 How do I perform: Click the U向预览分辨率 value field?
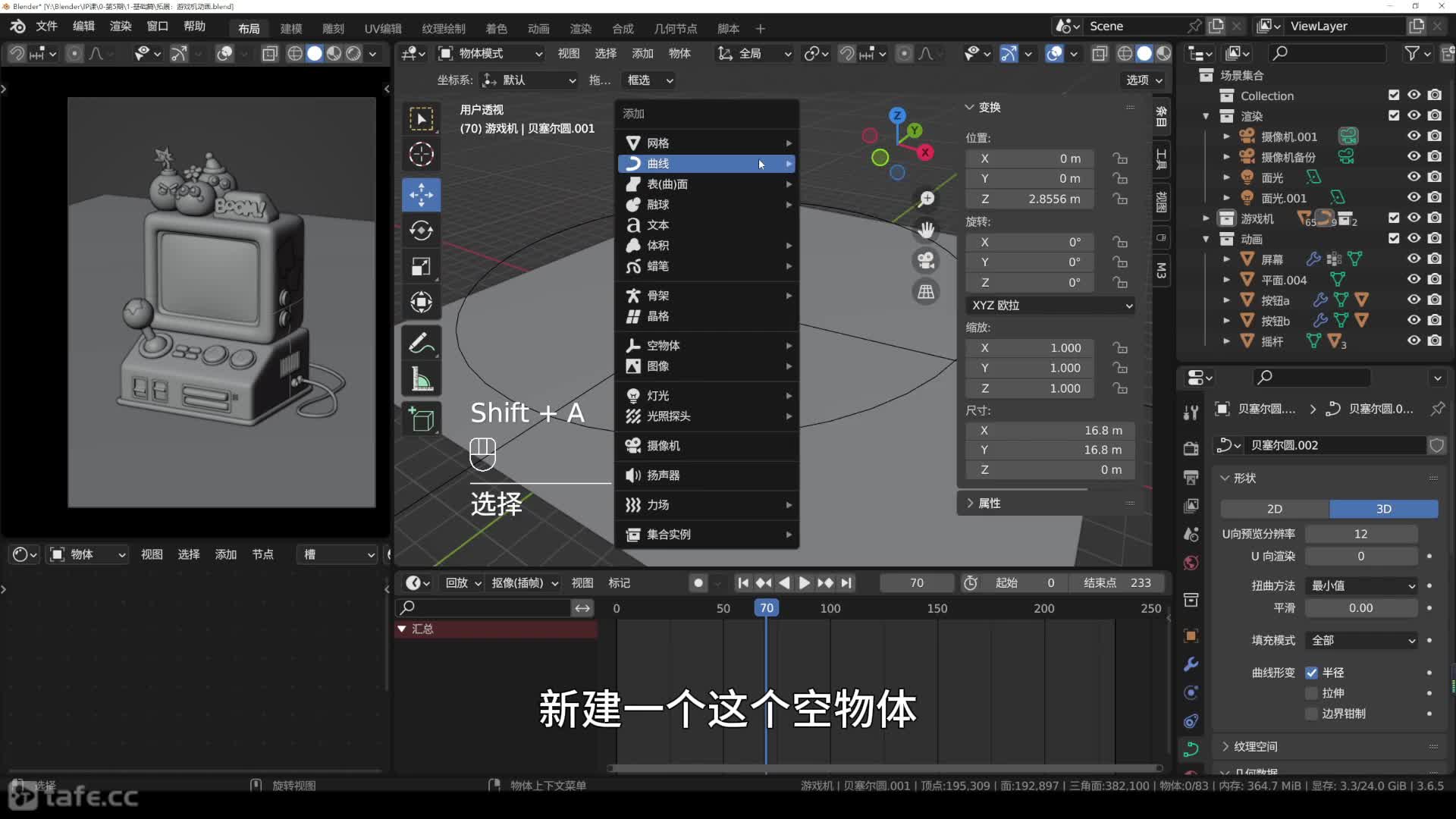(x=1361, y=534)
